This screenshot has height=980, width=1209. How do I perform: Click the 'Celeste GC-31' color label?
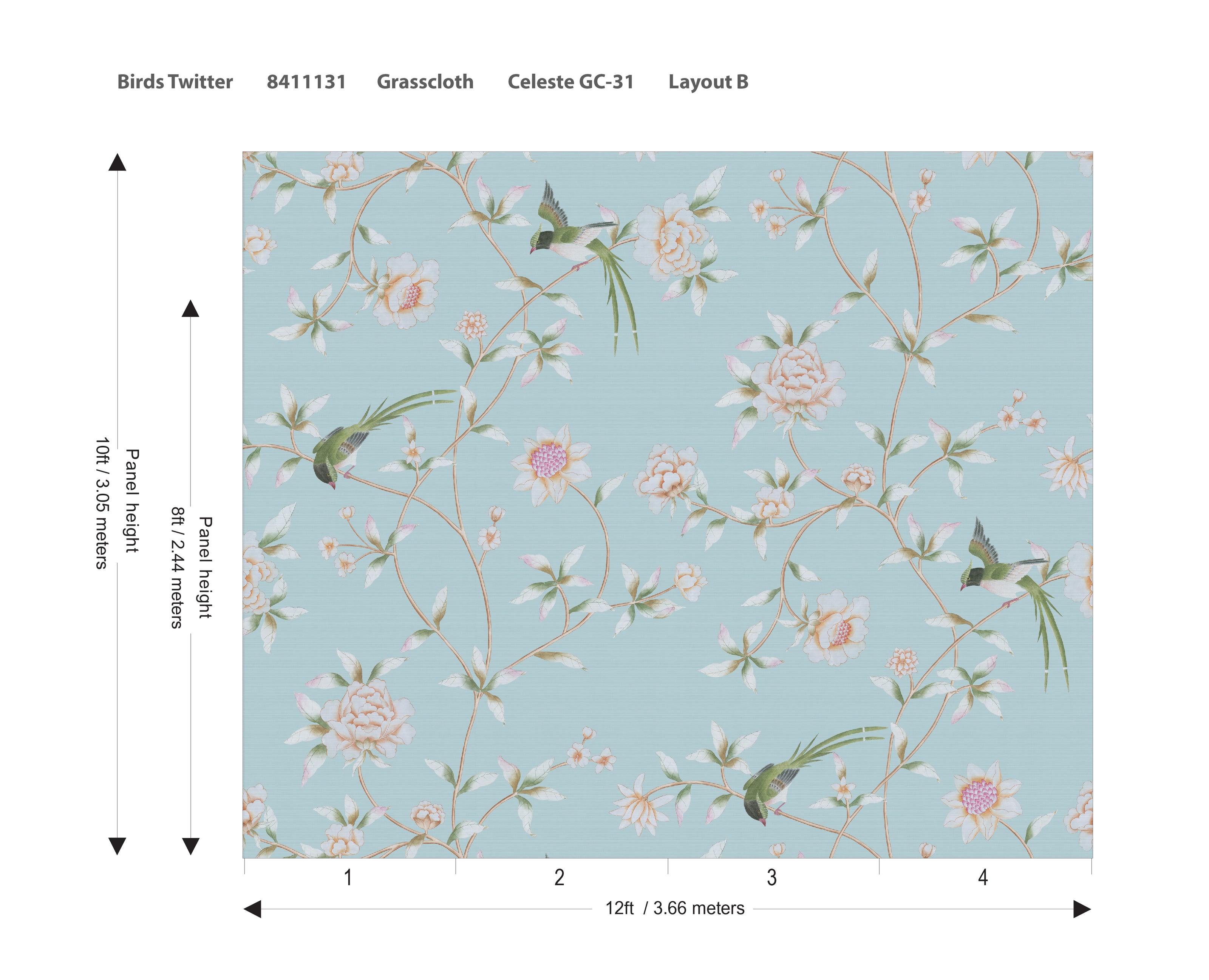570,82
